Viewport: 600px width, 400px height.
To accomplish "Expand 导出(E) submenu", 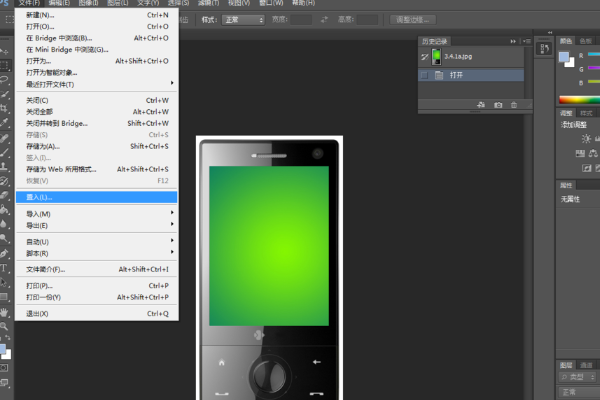I will click(x=97, y=225).
